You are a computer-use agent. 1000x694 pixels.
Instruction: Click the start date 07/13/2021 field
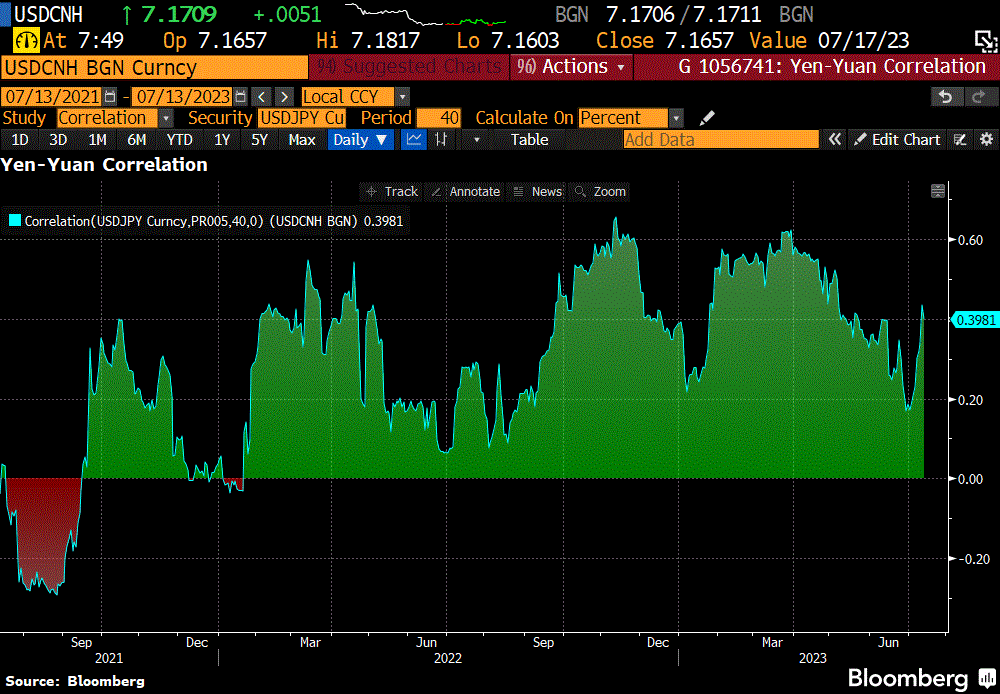coord(51,97)
